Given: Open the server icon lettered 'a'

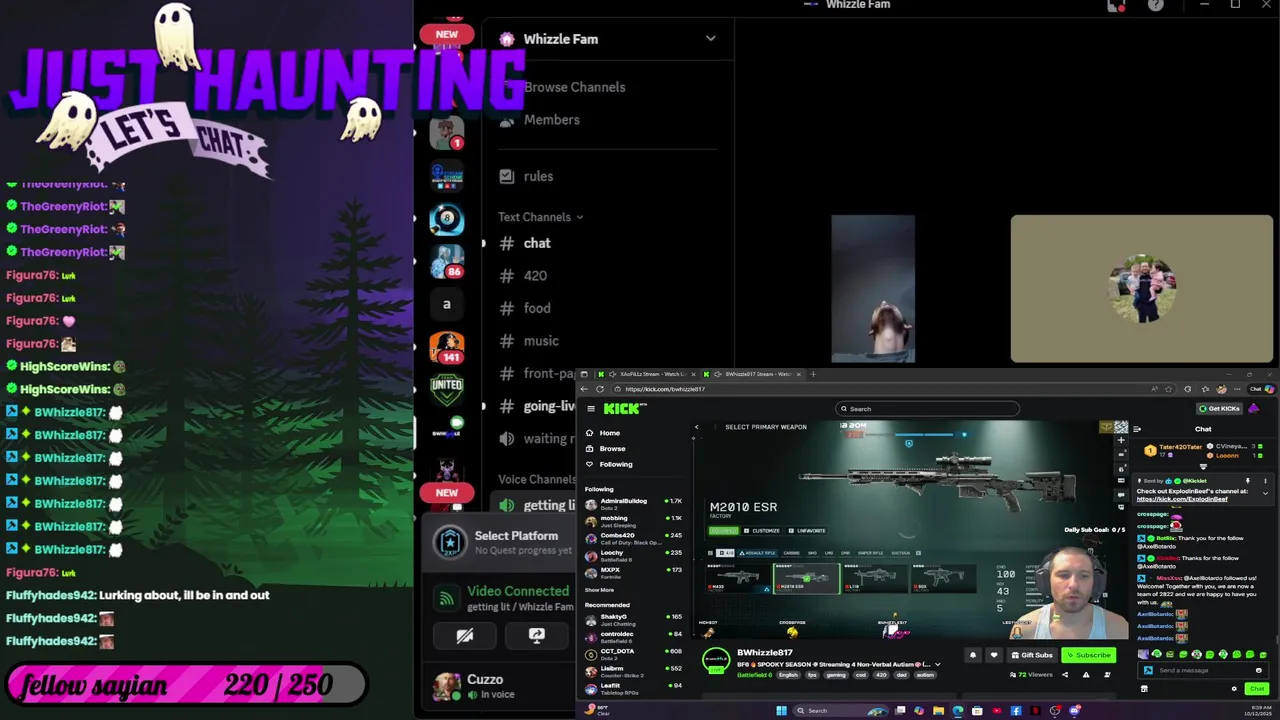Looking at the screenshot, I should pyautogui.click(x=447, y=304).
